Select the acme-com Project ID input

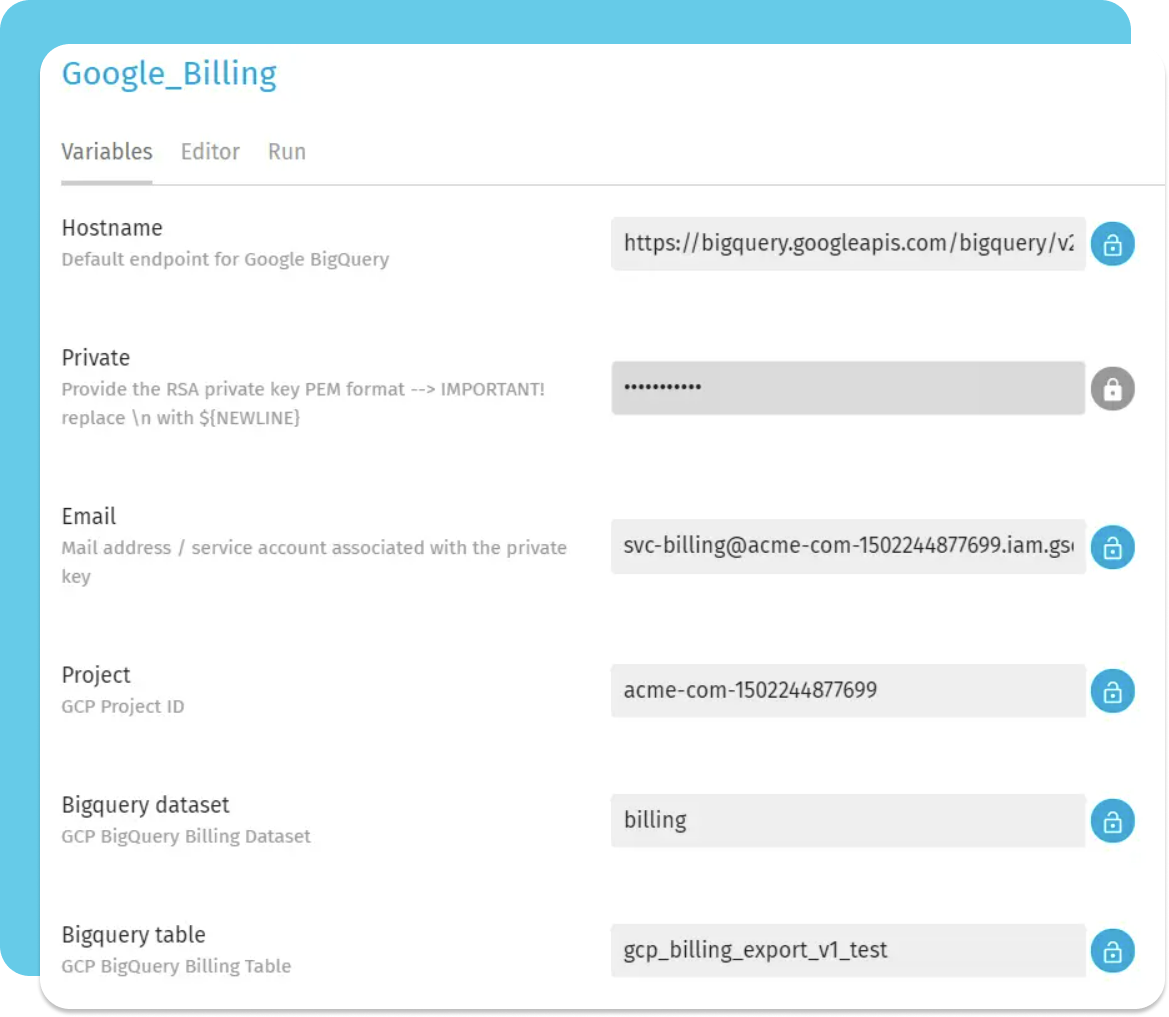coord(848,690)
